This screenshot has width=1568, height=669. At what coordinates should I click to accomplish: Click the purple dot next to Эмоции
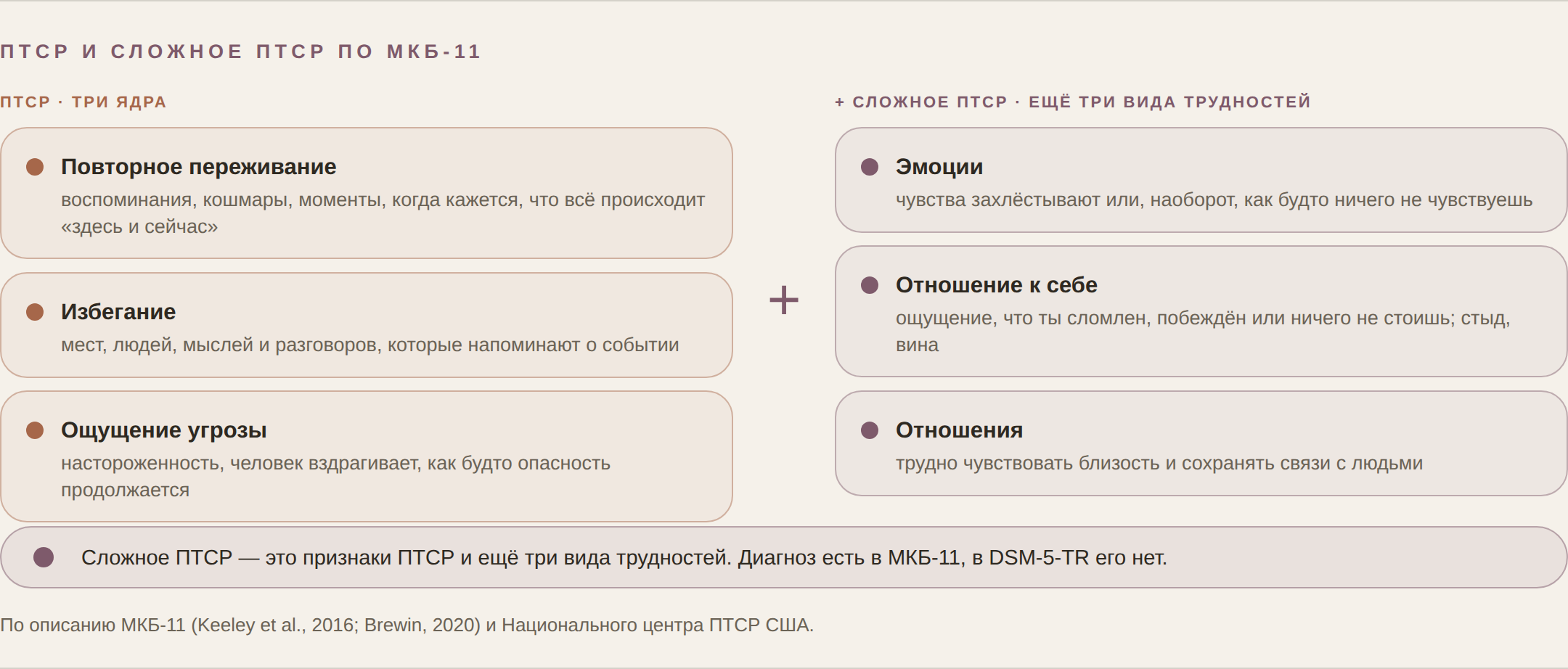pos(870,167)
